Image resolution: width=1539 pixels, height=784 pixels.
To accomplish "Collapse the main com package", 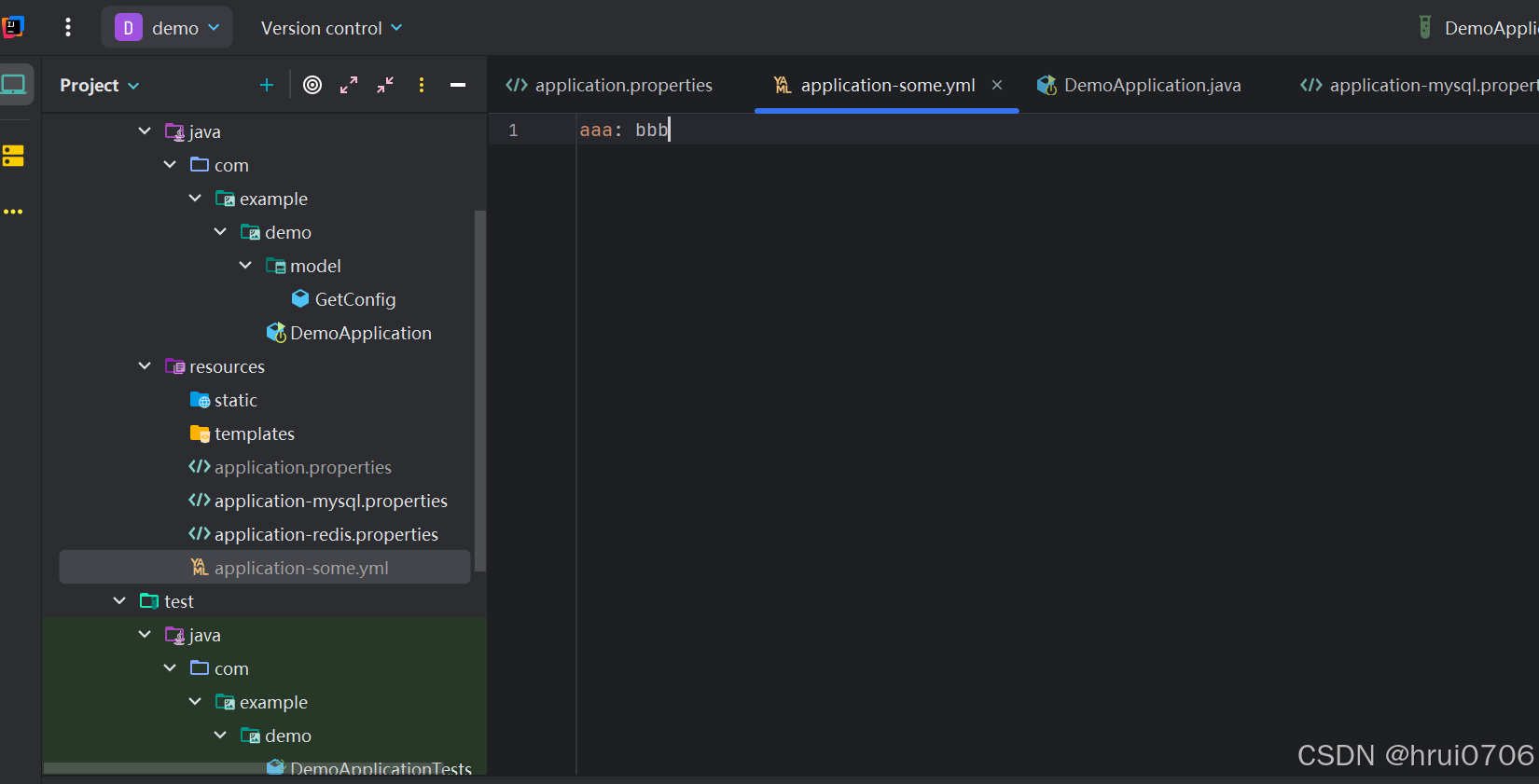I will click(170, 165).
